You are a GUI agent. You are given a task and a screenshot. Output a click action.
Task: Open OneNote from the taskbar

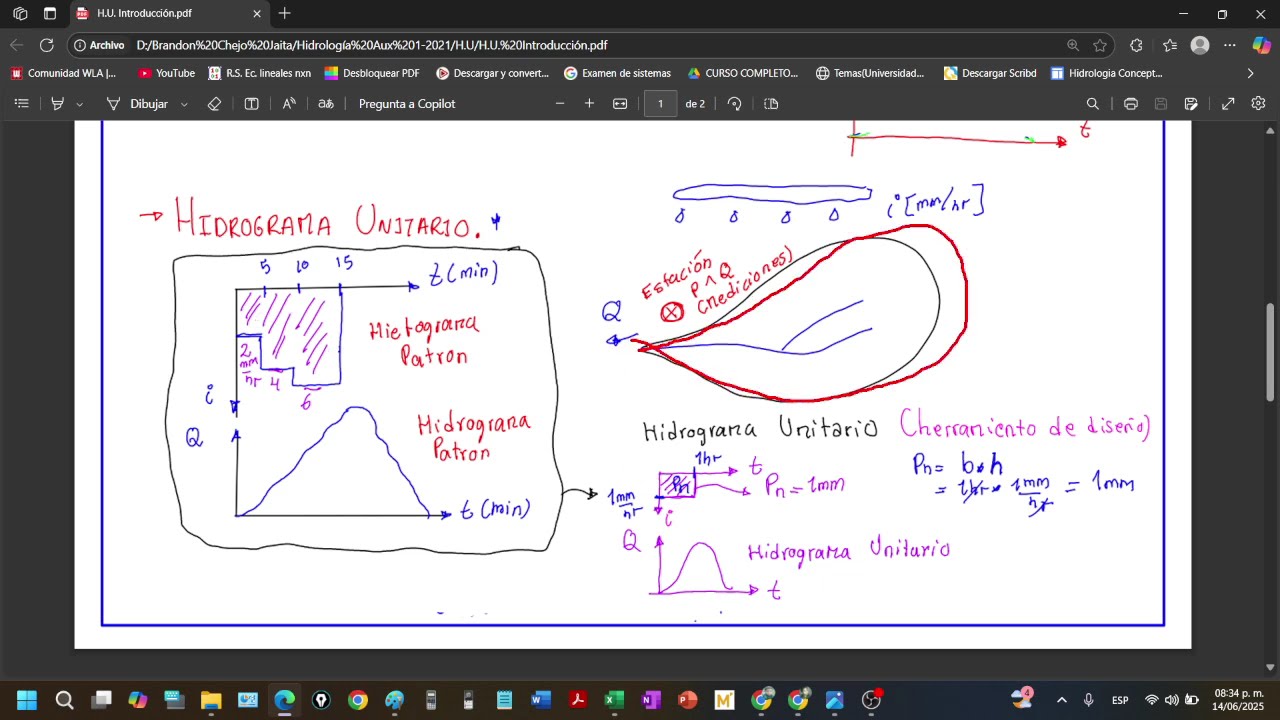point(651,700)
